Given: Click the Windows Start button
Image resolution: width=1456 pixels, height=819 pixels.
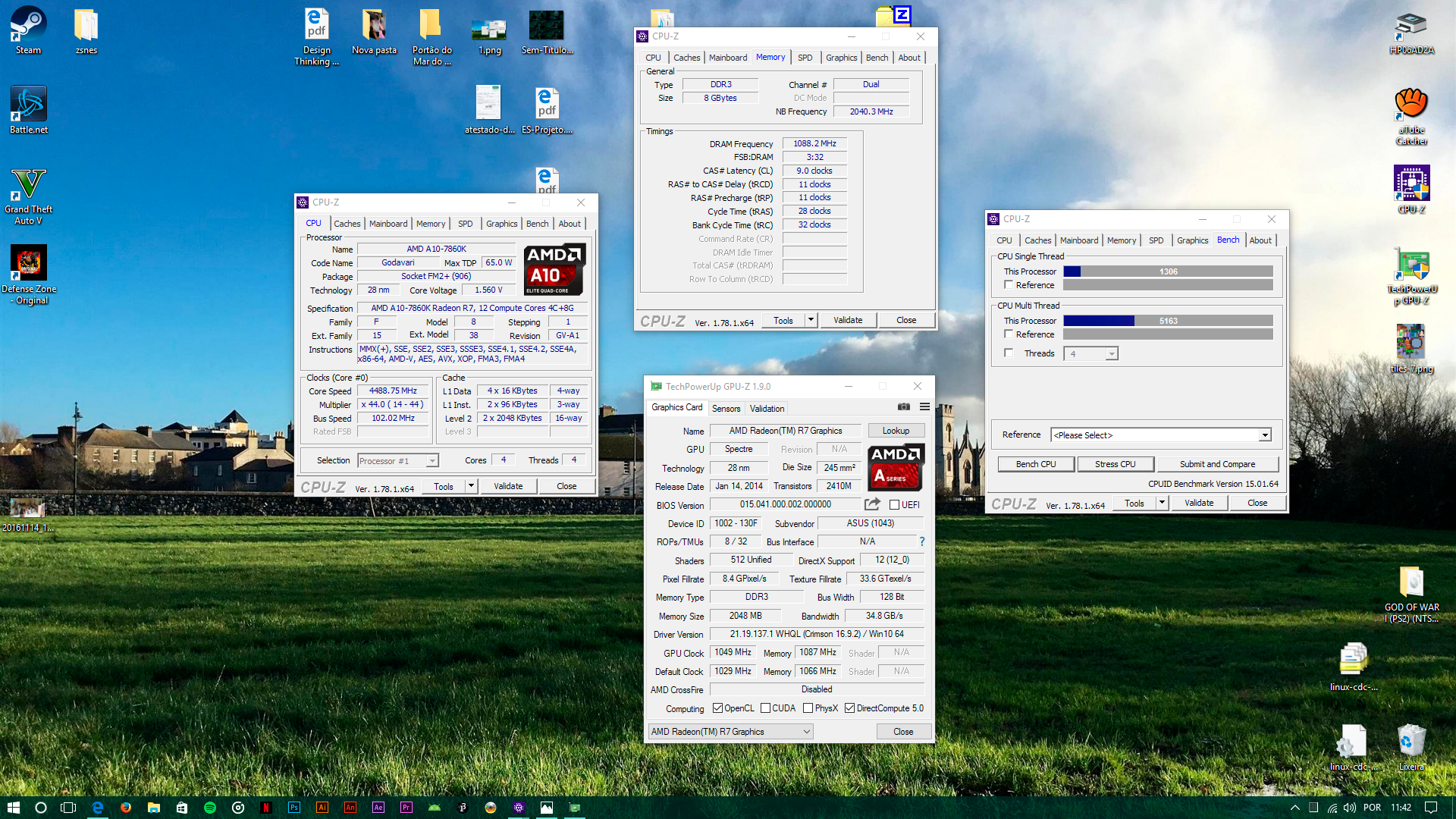Looking at the screenshot, I should 13,808.
